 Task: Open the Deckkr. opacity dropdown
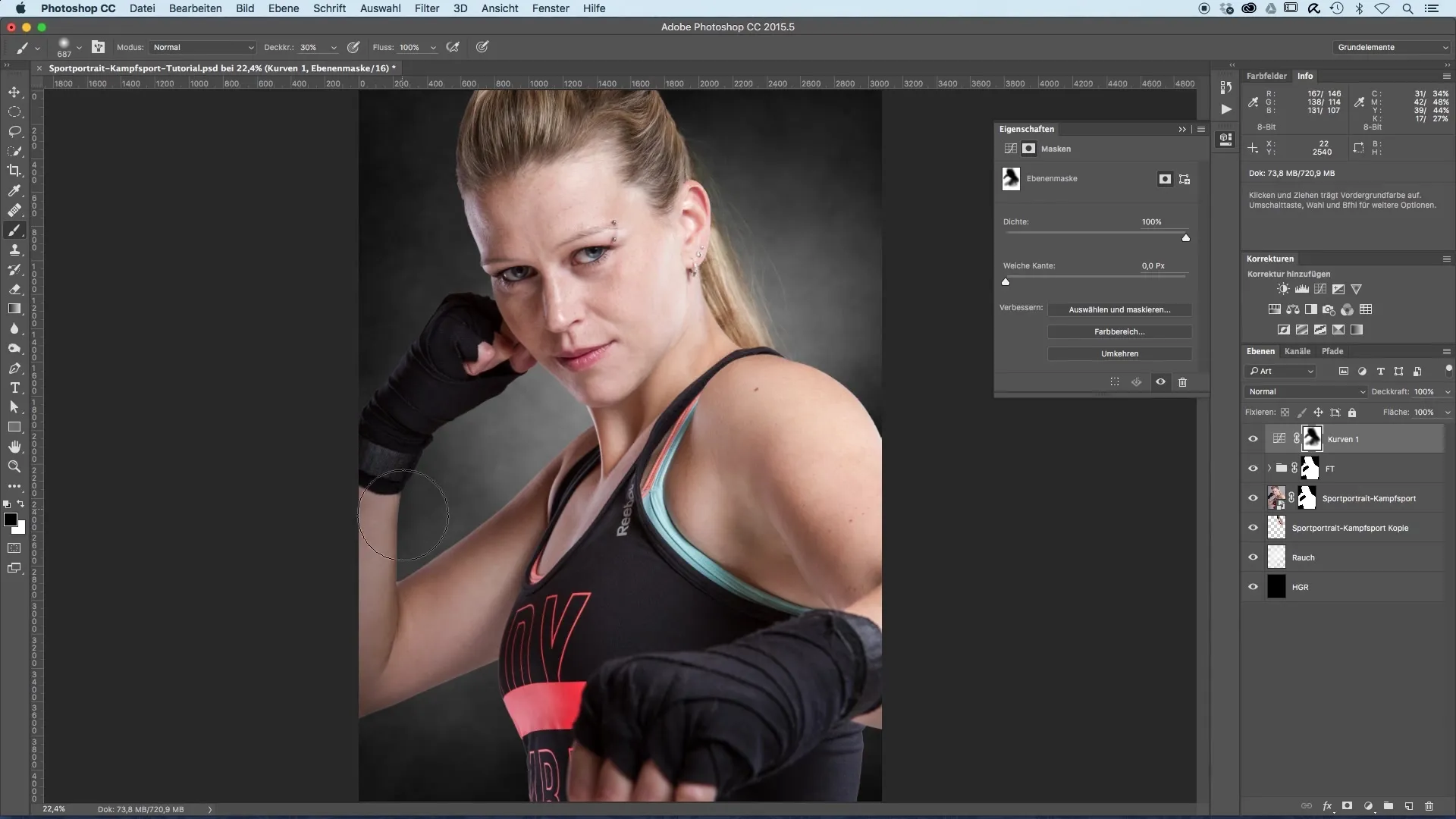[333, 47]
